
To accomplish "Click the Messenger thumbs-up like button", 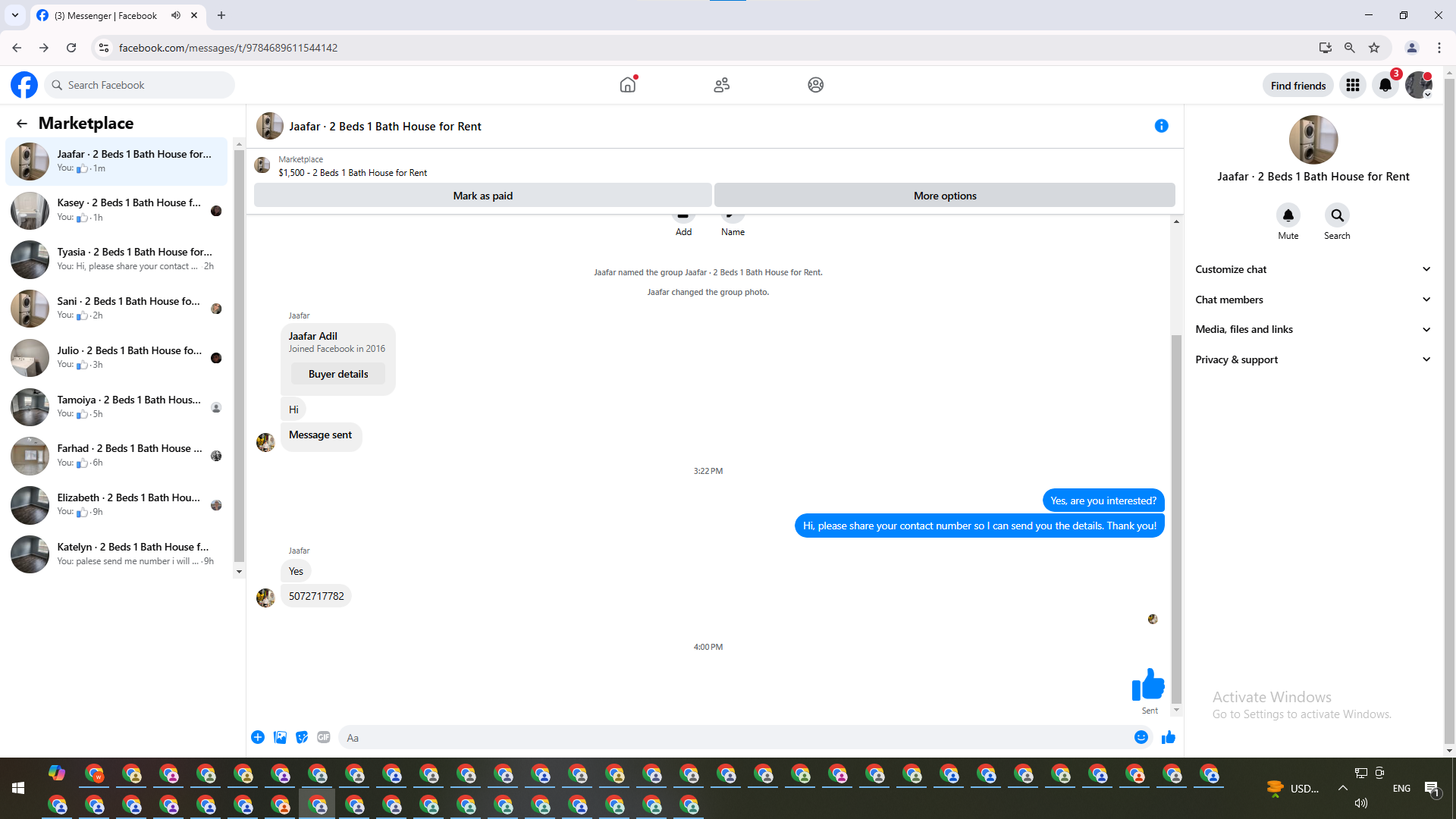I will (1168, 737).
